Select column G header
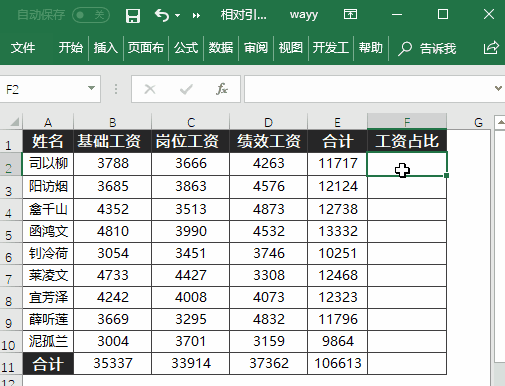 point(478,122)
